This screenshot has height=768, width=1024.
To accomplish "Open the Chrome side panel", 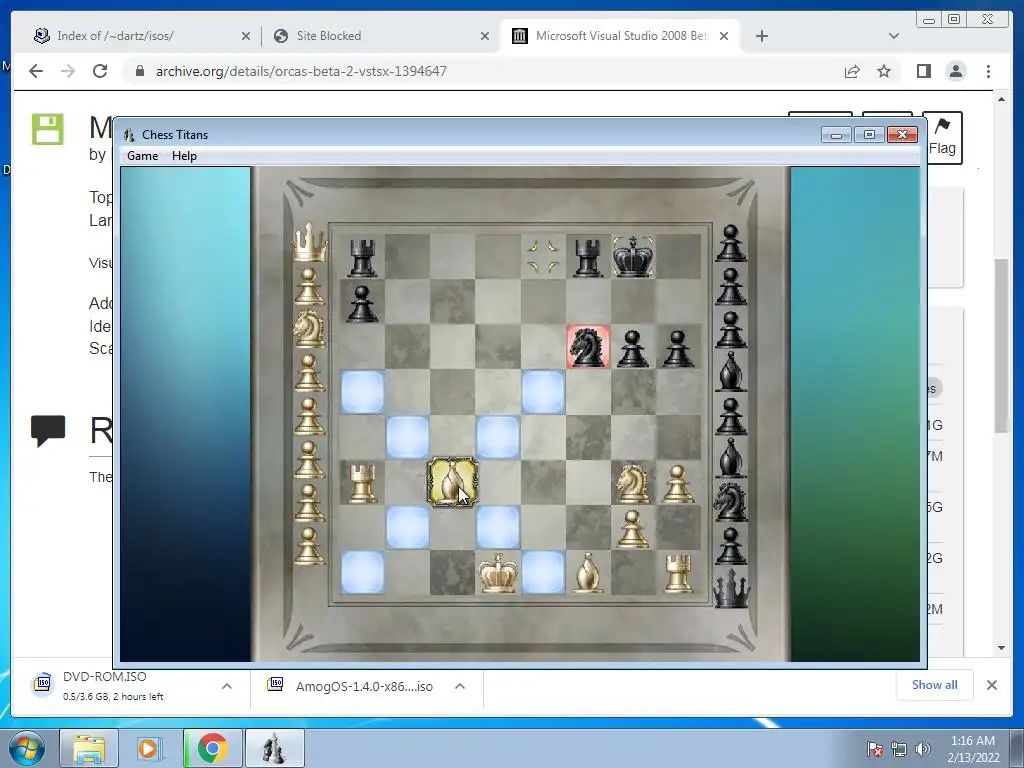I will 923,71.
